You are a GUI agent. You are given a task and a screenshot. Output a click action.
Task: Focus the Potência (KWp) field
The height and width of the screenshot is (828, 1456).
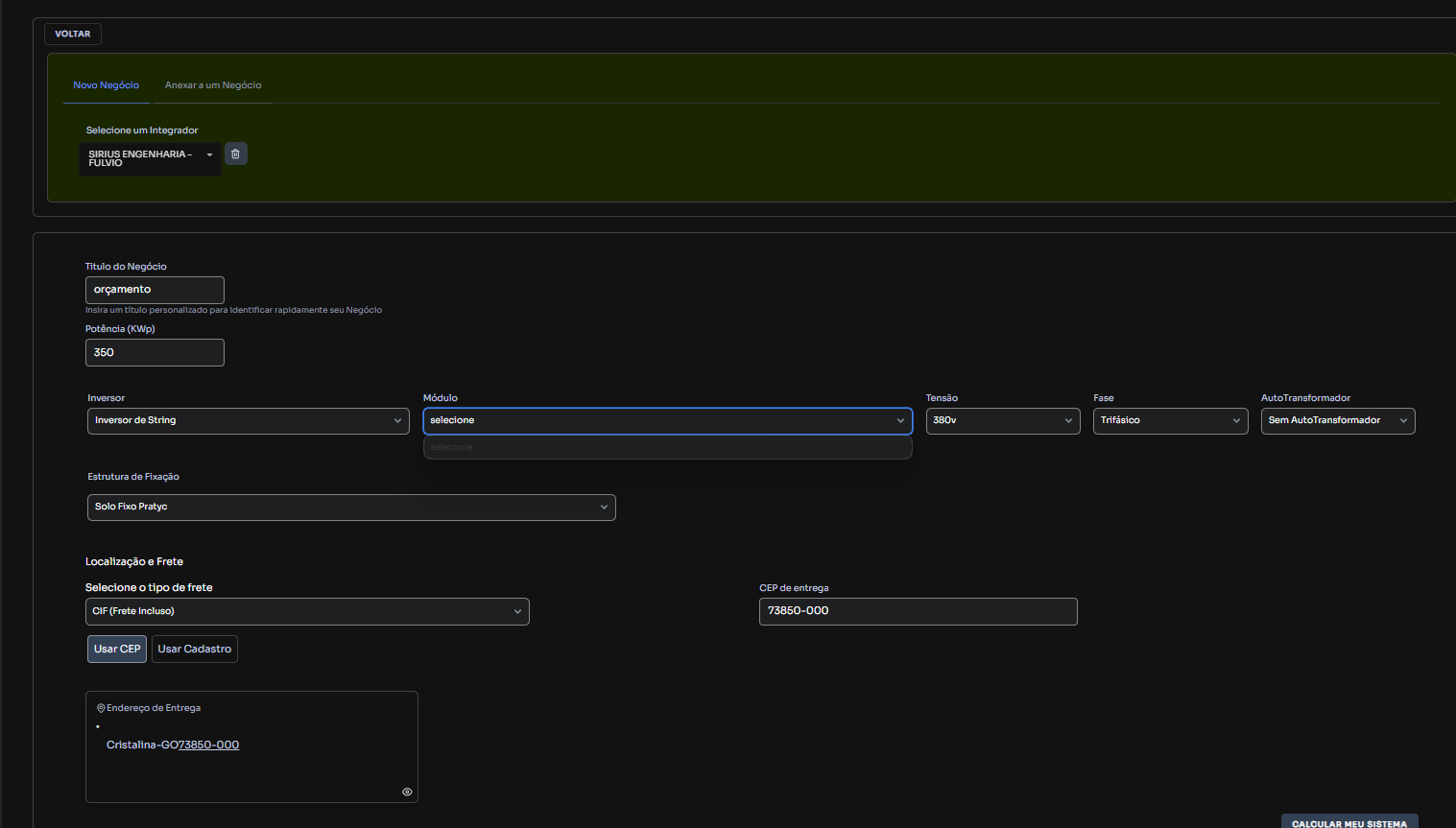155,352
